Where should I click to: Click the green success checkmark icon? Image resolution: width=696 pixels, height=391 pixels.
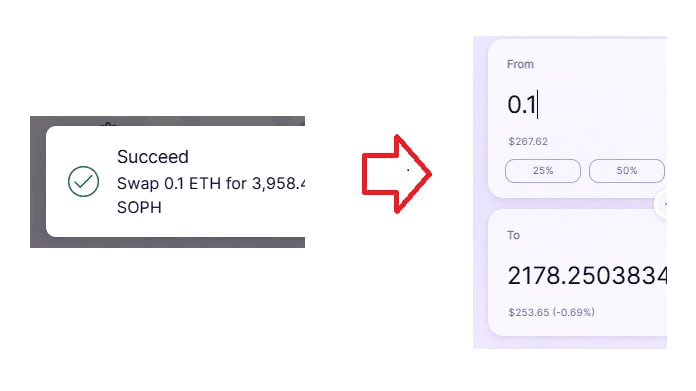point(83,181)
